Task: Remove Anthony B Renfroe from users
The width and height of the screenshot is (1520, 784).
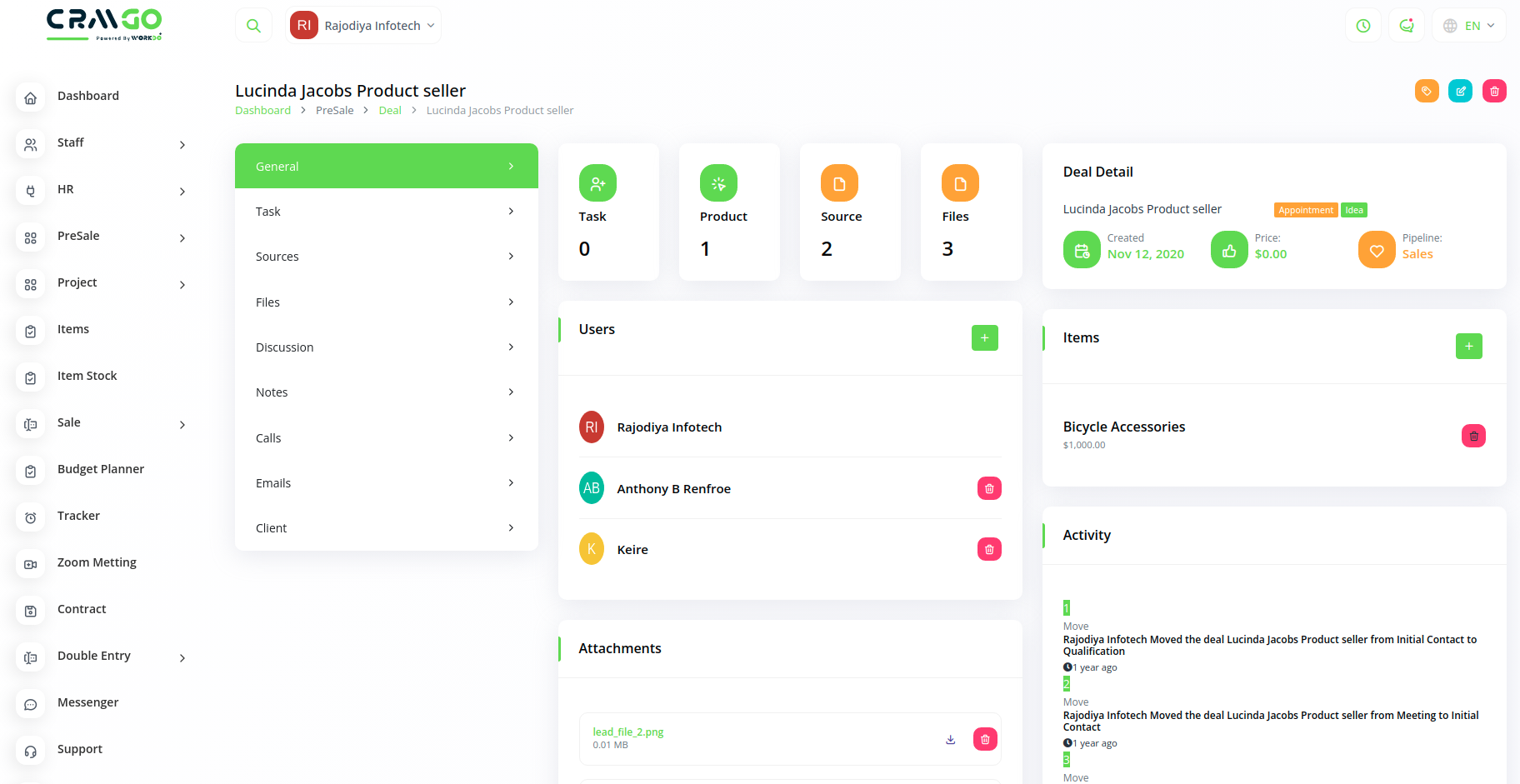Action: coord(989,488)
